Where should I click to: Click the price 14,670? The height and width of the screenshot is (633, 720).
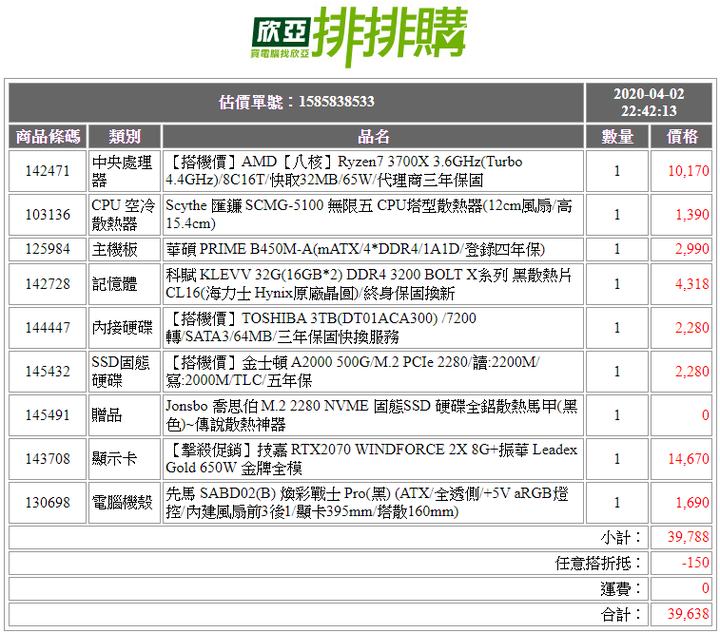pyautogui.click(x=688, y=459)
